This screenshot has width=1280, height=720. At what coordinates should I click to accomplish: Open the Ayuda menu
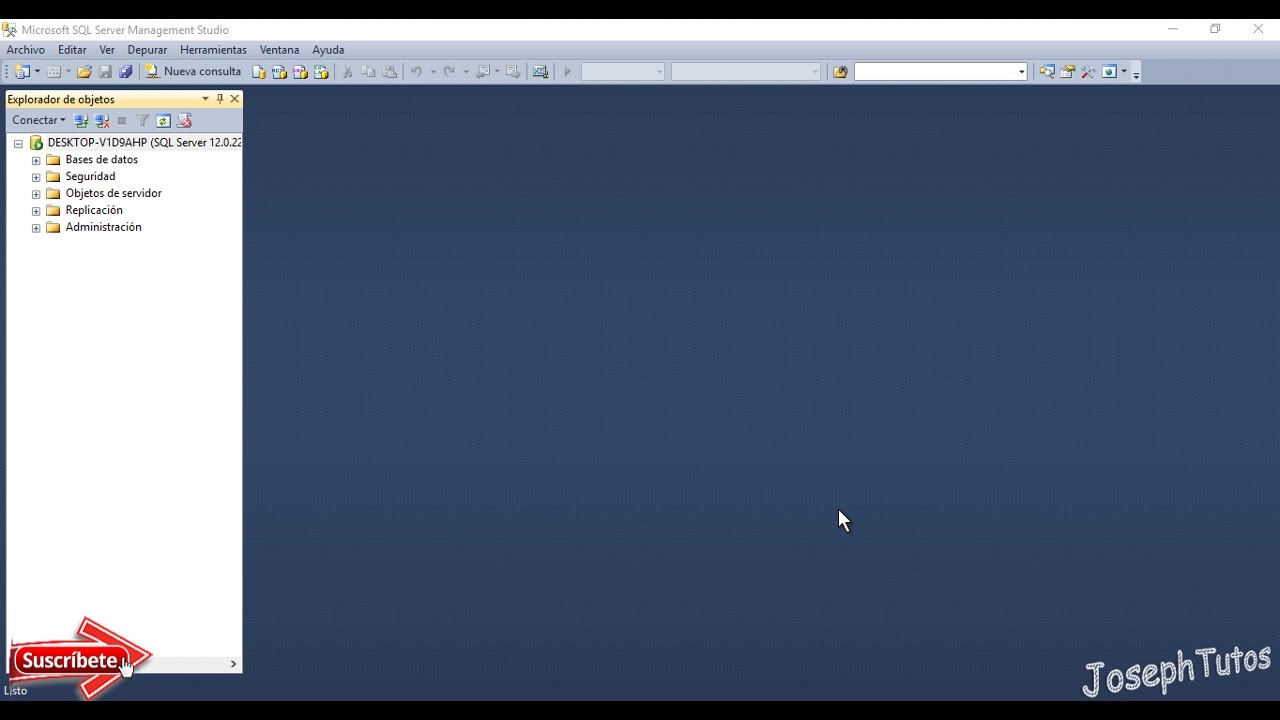[328, 50]
